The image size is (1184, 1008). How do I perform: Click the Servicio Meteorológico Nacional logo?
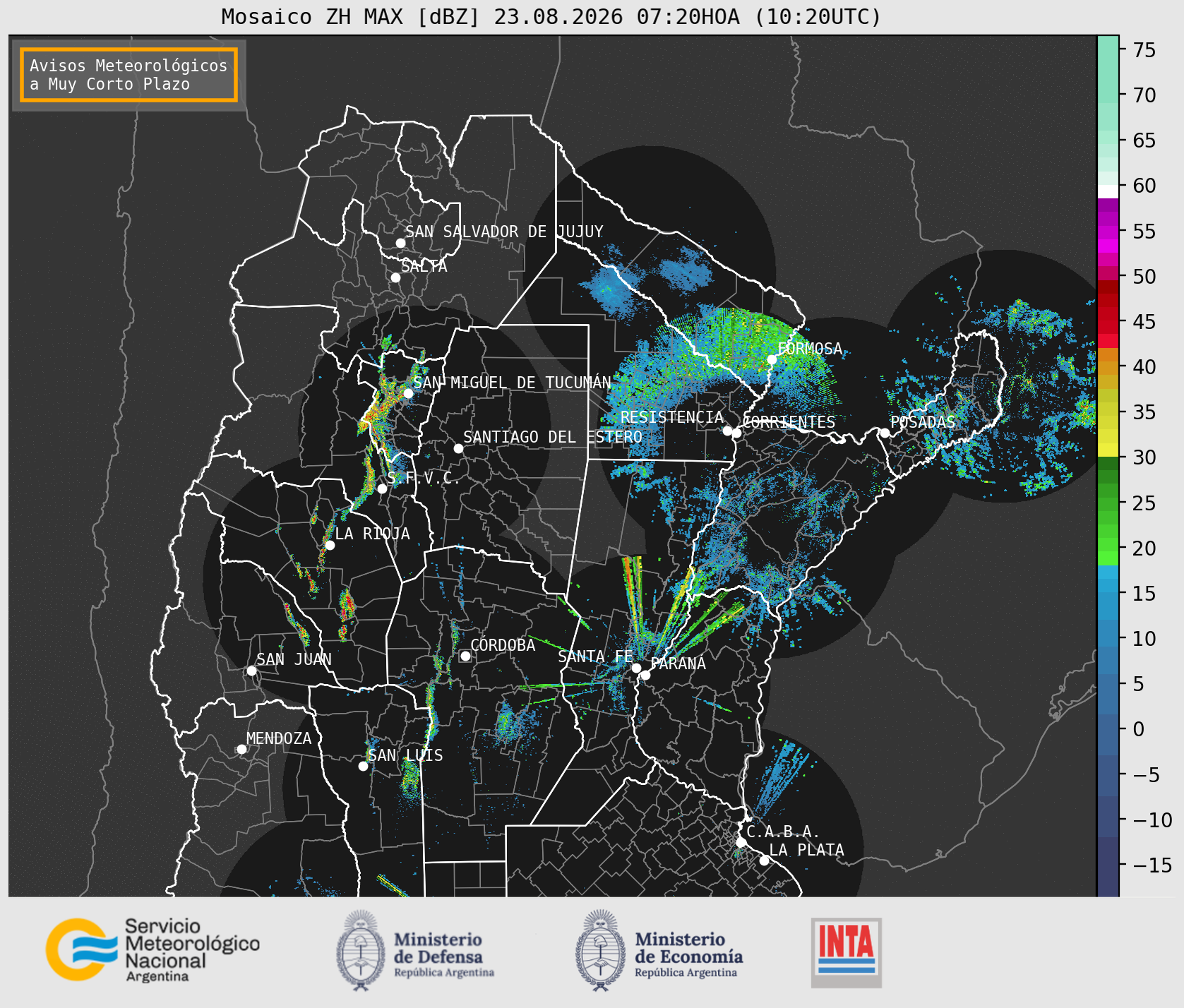153,949
